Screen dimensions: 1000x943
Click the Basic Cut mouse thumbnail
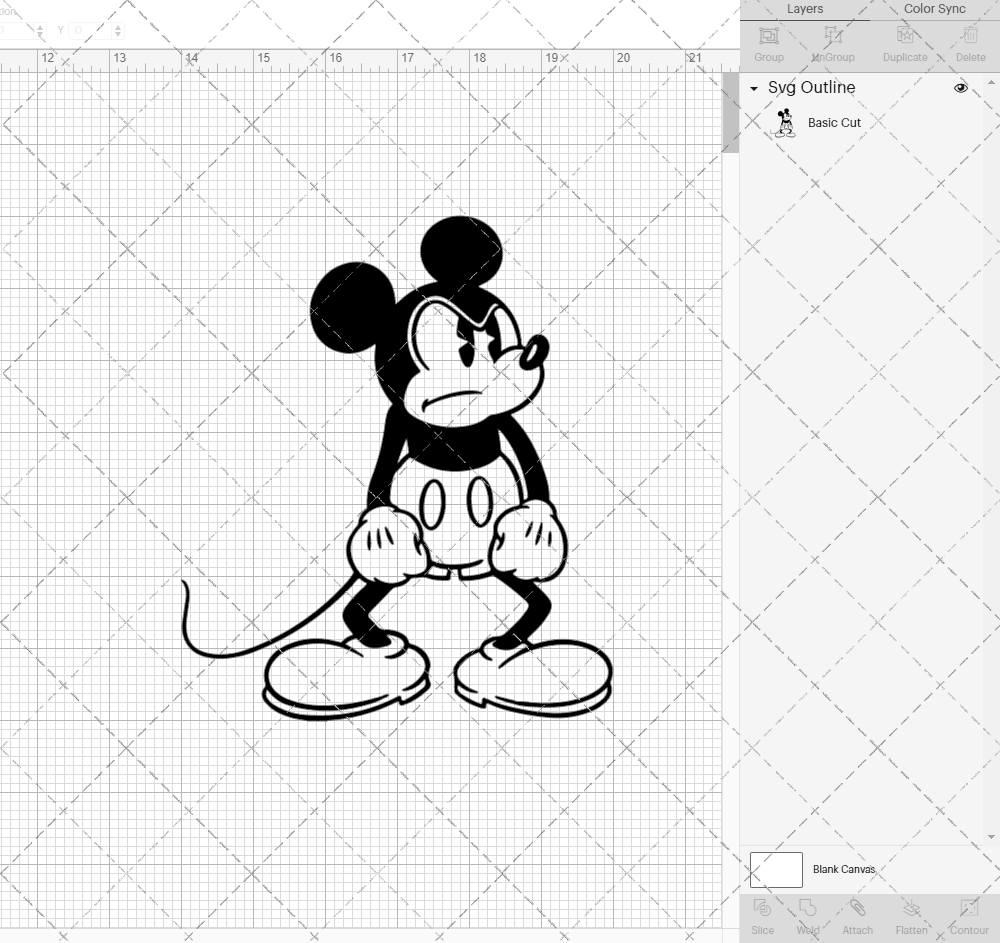coord(784,122)
